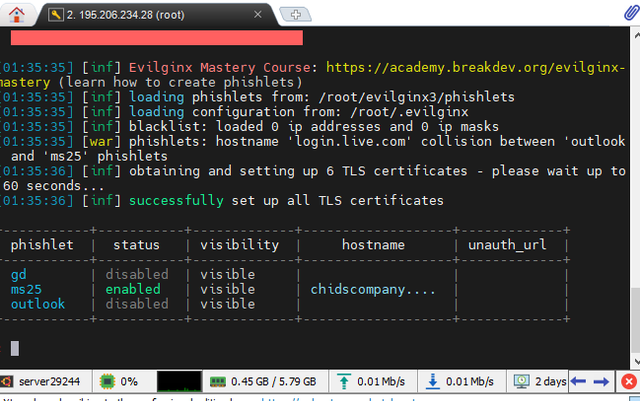The height and width of the screenshot is (401, 640).
Task: Click the ms25 phishlet name
Action: coord(26,289)
